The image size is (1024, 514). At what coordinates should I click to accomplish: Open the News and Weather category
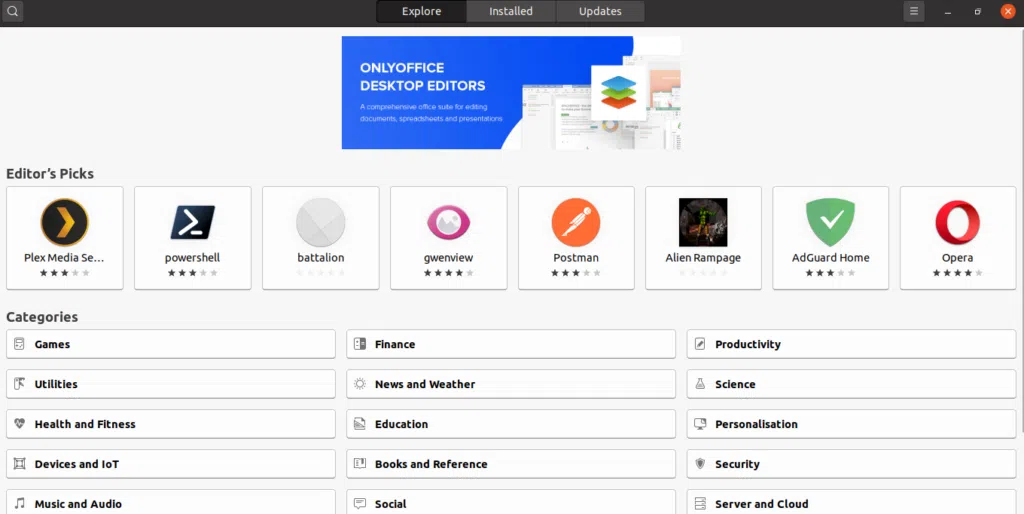(511, 383)
